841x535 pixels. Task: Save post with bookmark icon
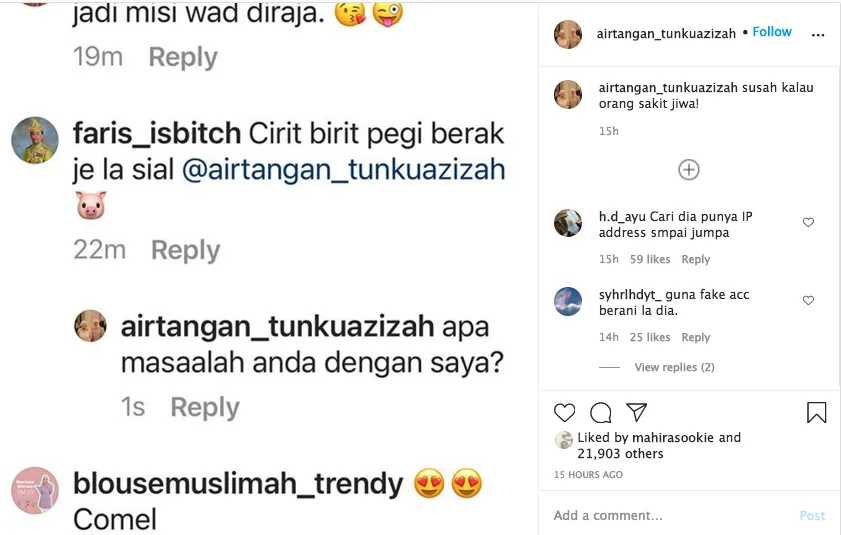(816, 413)
